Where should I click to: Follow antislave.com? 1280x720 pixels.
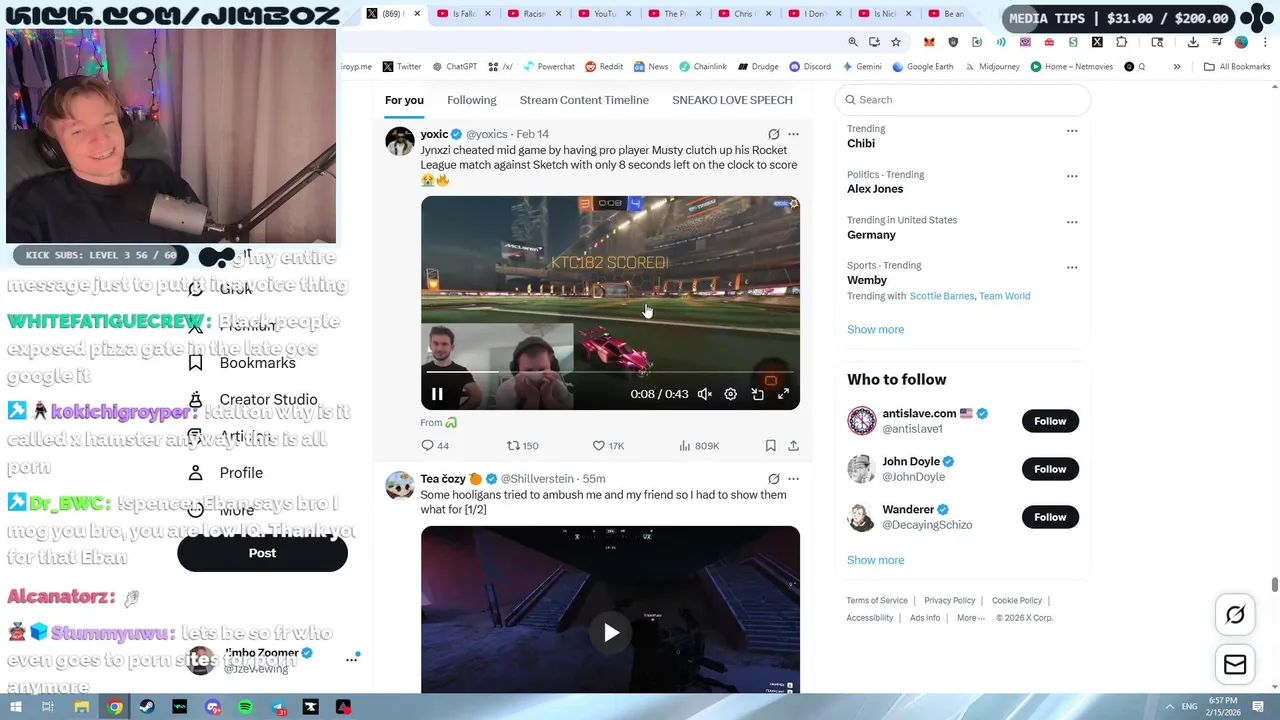(x=1050, y=421)
